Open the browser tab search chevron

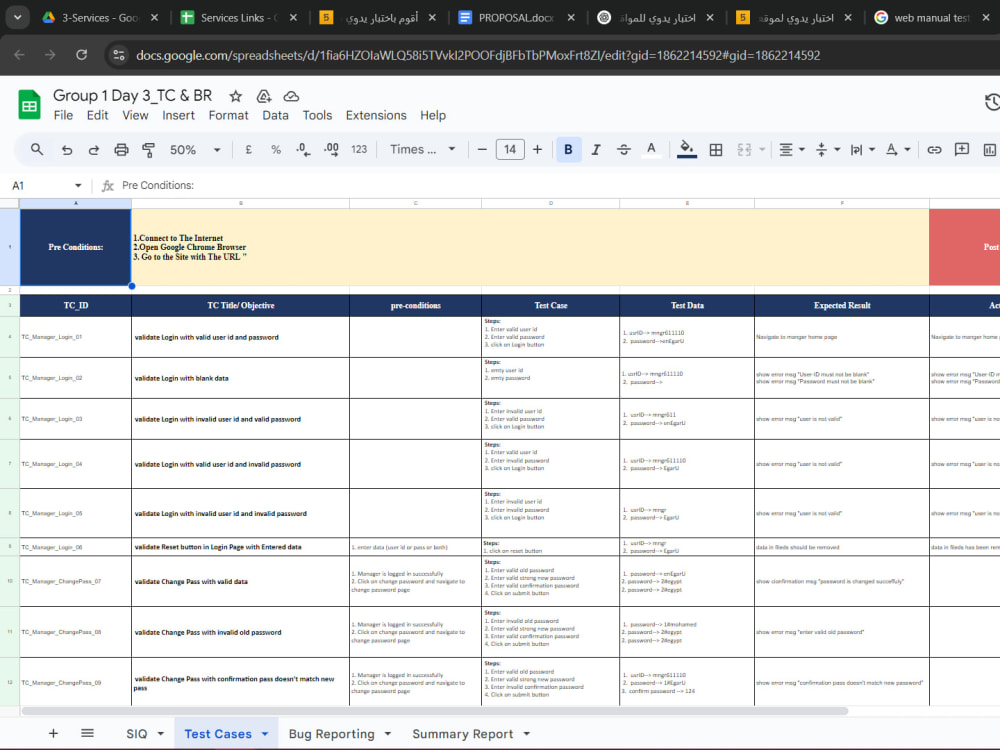click(17, 17)
